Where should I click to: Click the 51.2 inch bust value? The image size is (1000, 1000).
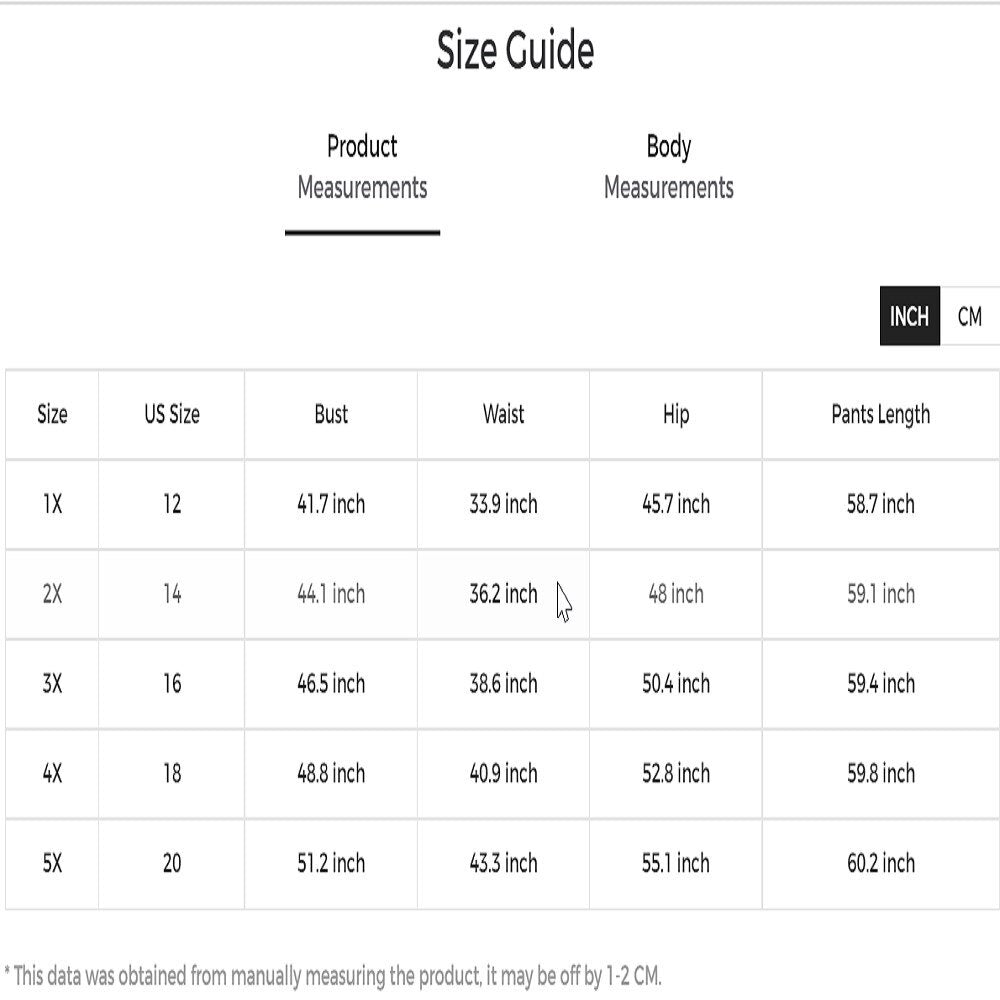[331, 863]
